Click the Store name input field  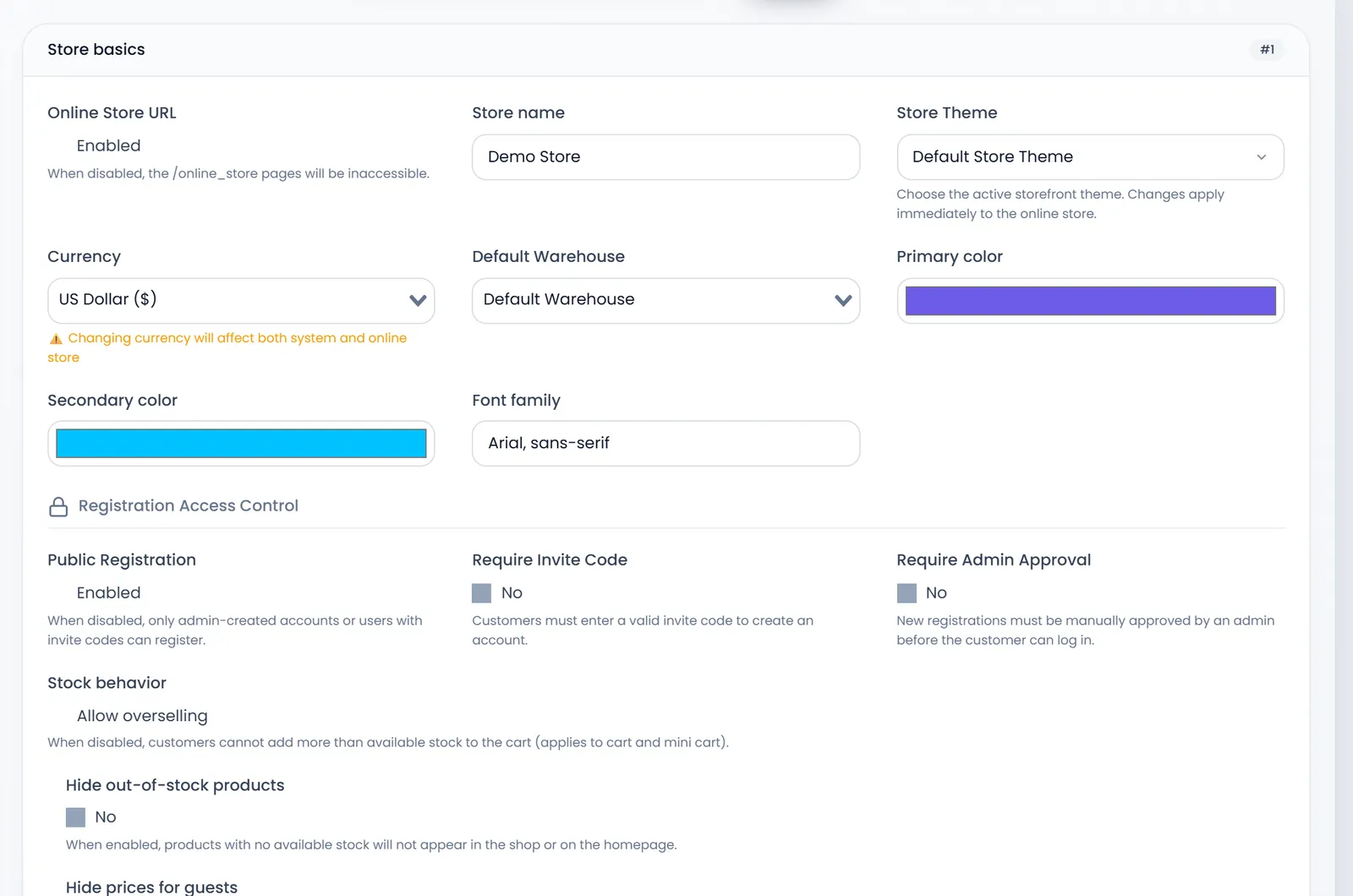666,157
